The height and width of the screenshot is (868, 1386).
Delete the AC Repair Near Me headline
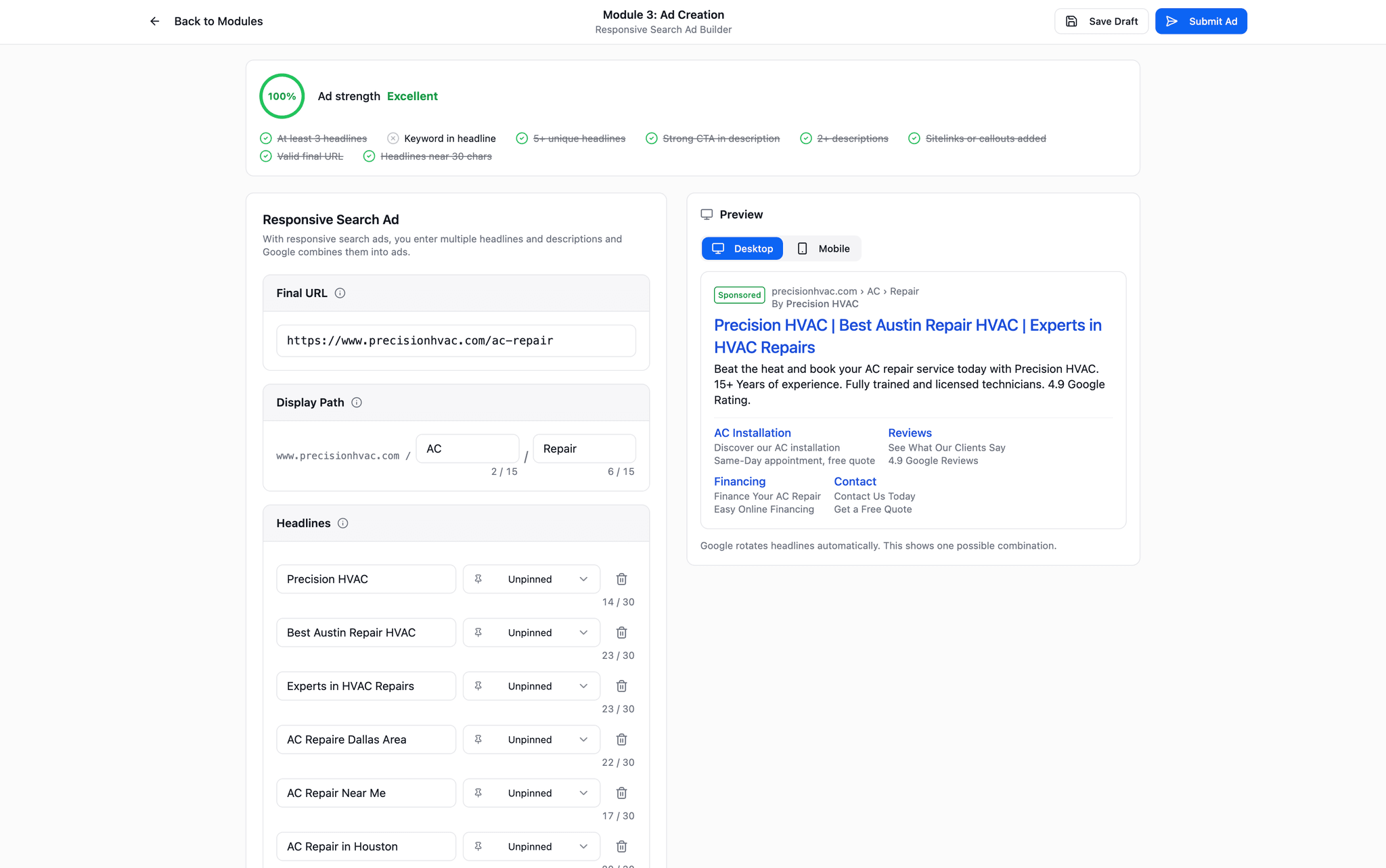622,793
